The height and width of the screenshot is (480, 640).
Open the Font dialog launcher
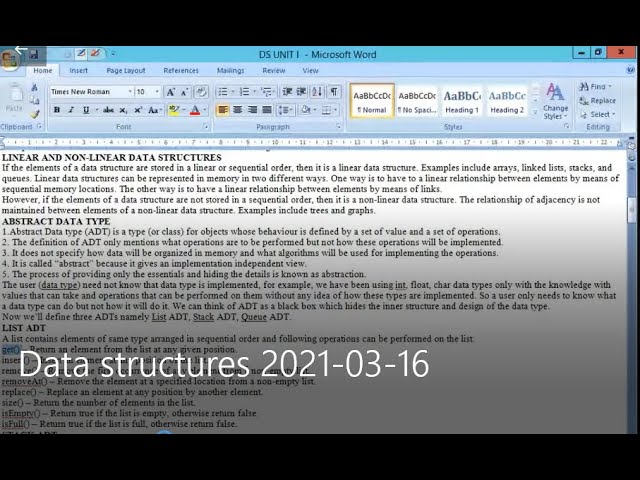[206, 127]
